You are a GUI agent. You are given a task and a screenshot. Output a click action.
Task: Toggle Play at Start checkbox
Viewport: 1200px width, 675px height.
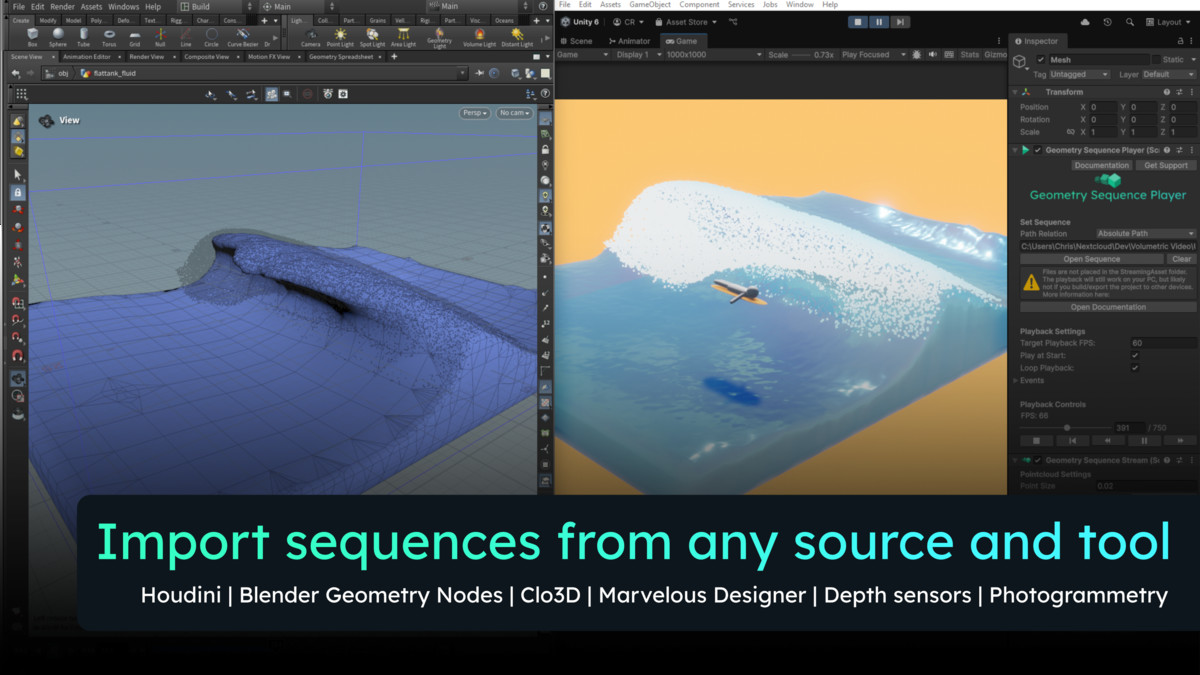[1135, 355]
